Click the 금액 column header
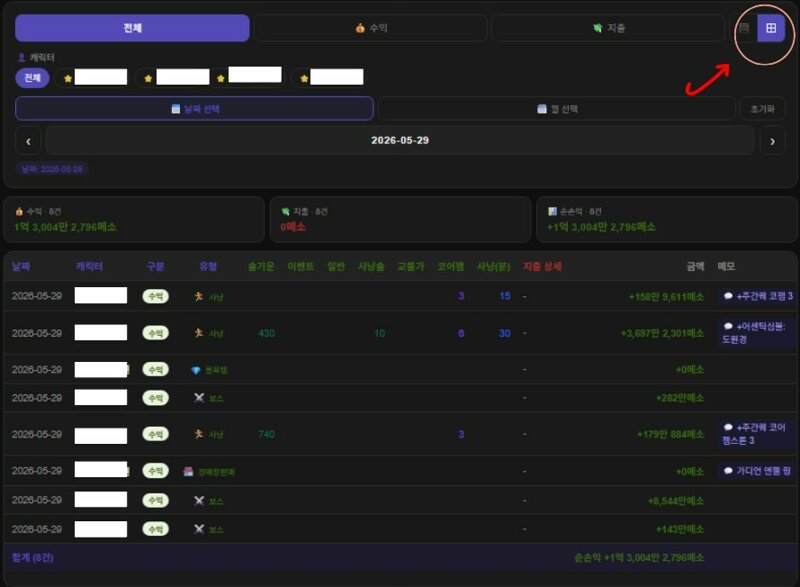This screenshot has height=587, width=800. [695, 266]
